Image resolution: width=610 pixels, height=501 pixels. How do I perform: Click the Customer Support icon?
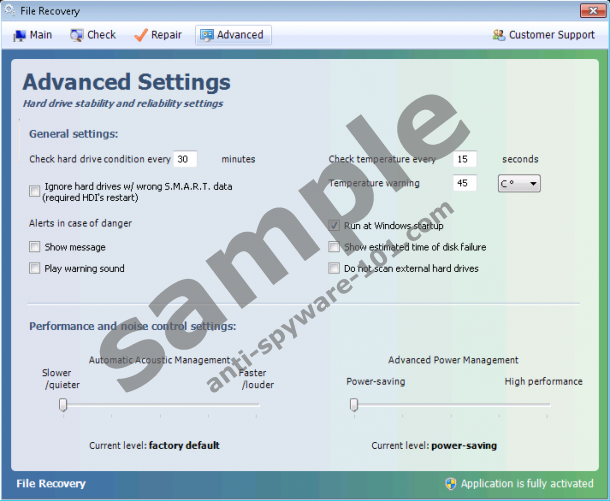point(498,35)
